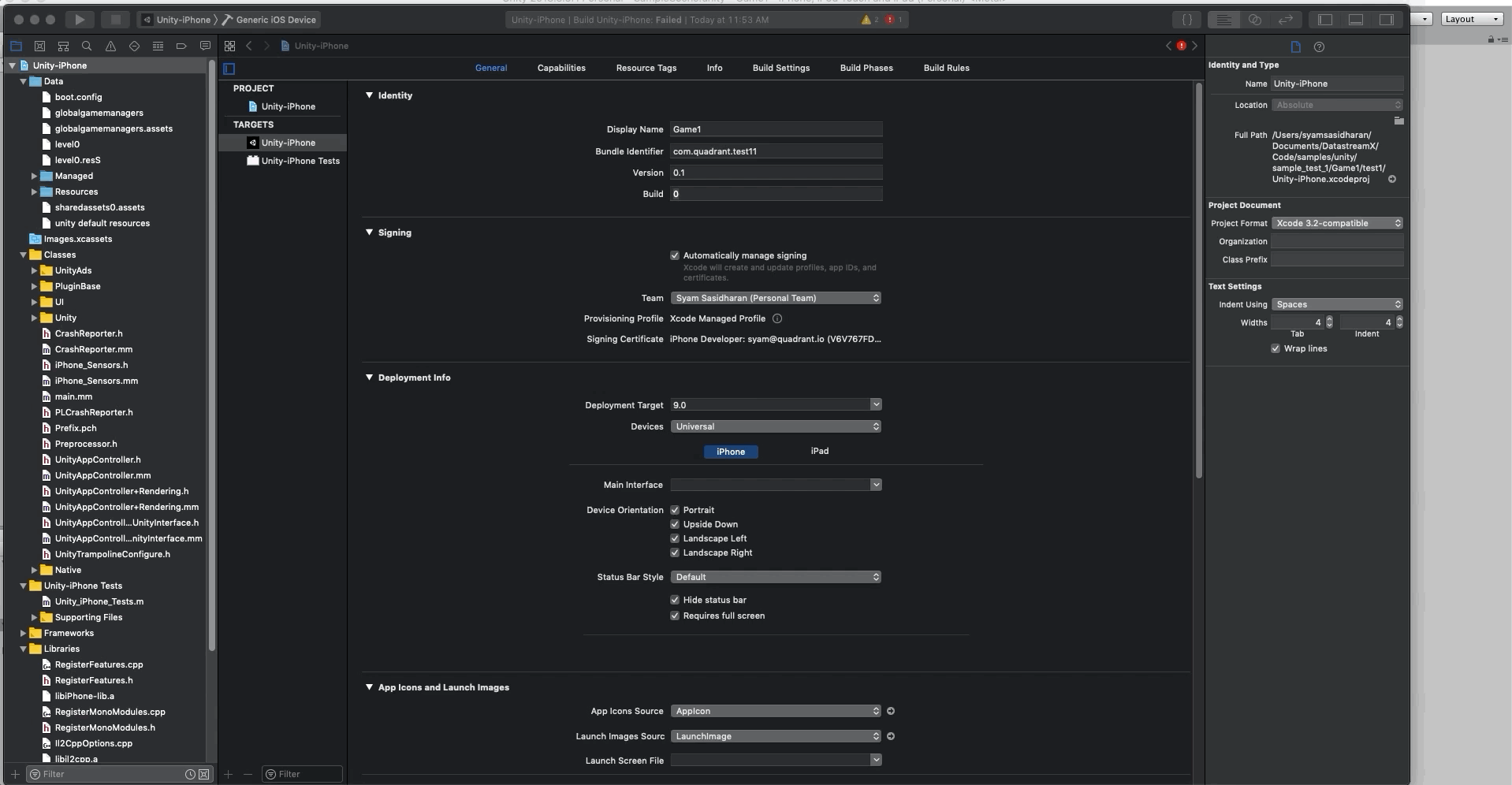Show the Quick Help inspector
1512x785 pixels.
tap(1319, 47)
